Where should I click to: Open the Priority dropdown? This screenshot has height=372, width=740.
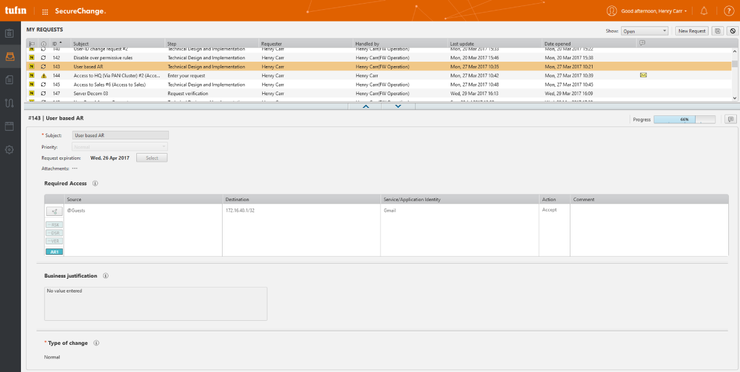pyautogui.click(x=120, y=147)
